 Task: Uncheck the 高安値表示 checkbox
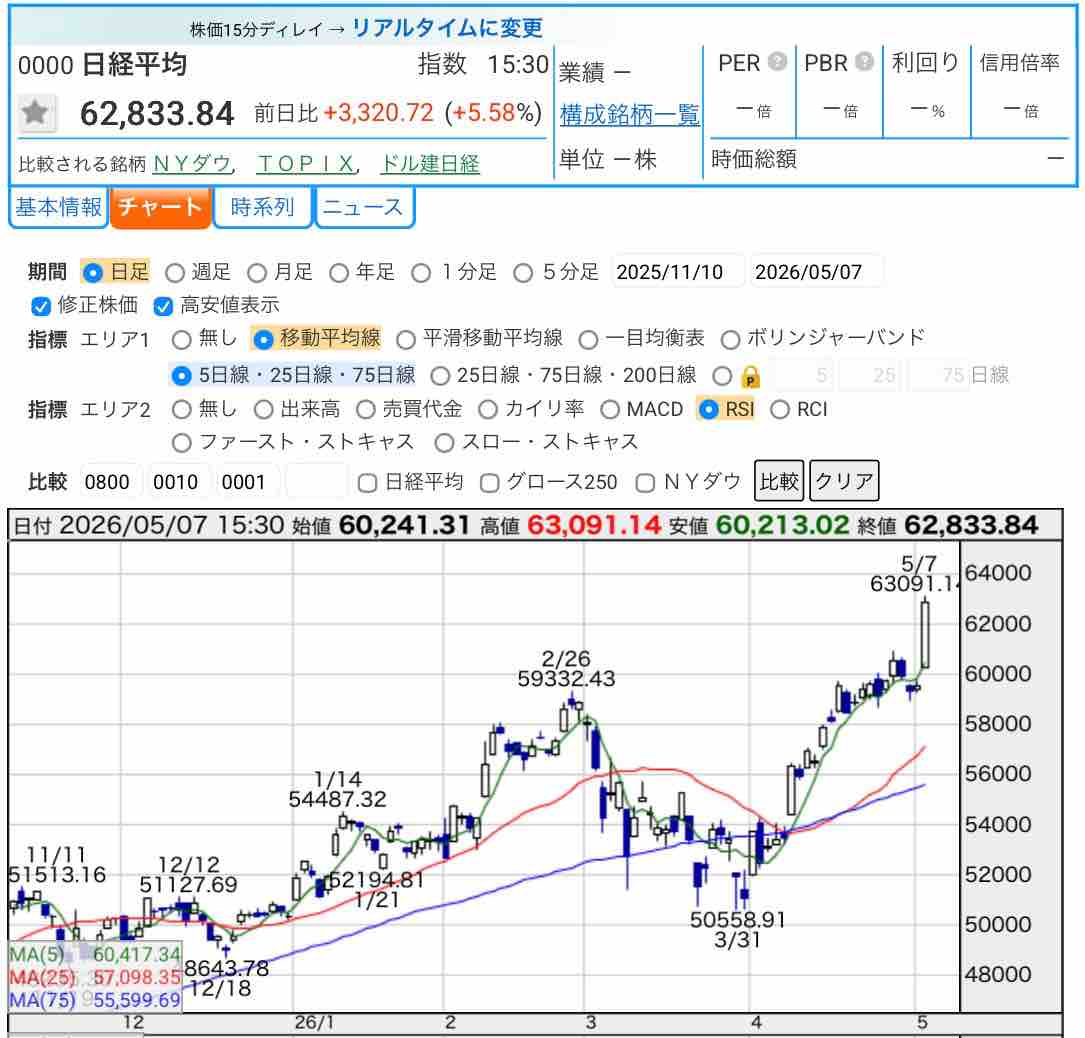163,306
